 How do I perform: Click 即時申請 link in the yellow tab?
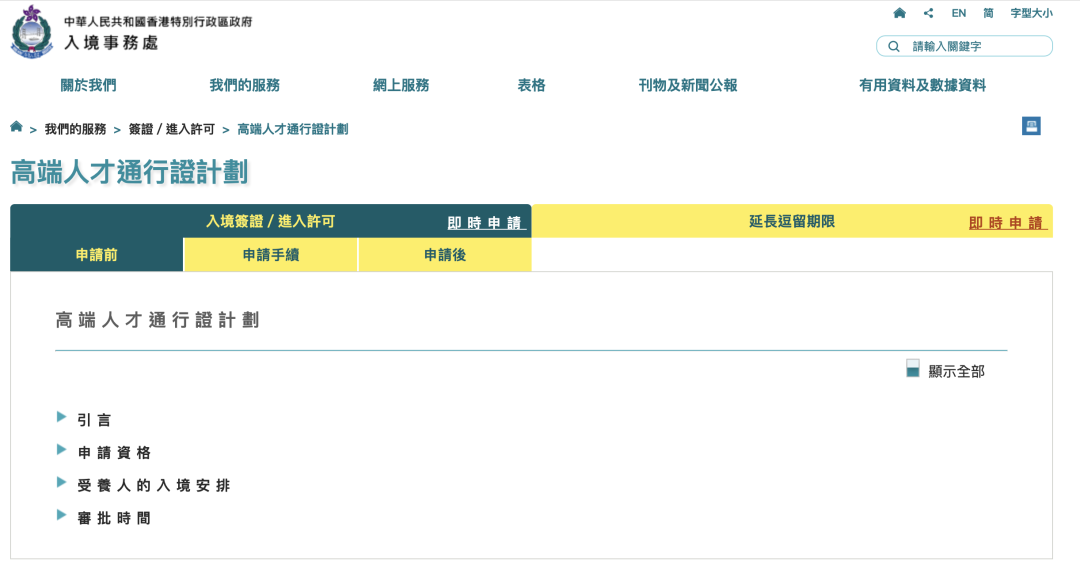pyautogui.click(x=1005, y=223)
